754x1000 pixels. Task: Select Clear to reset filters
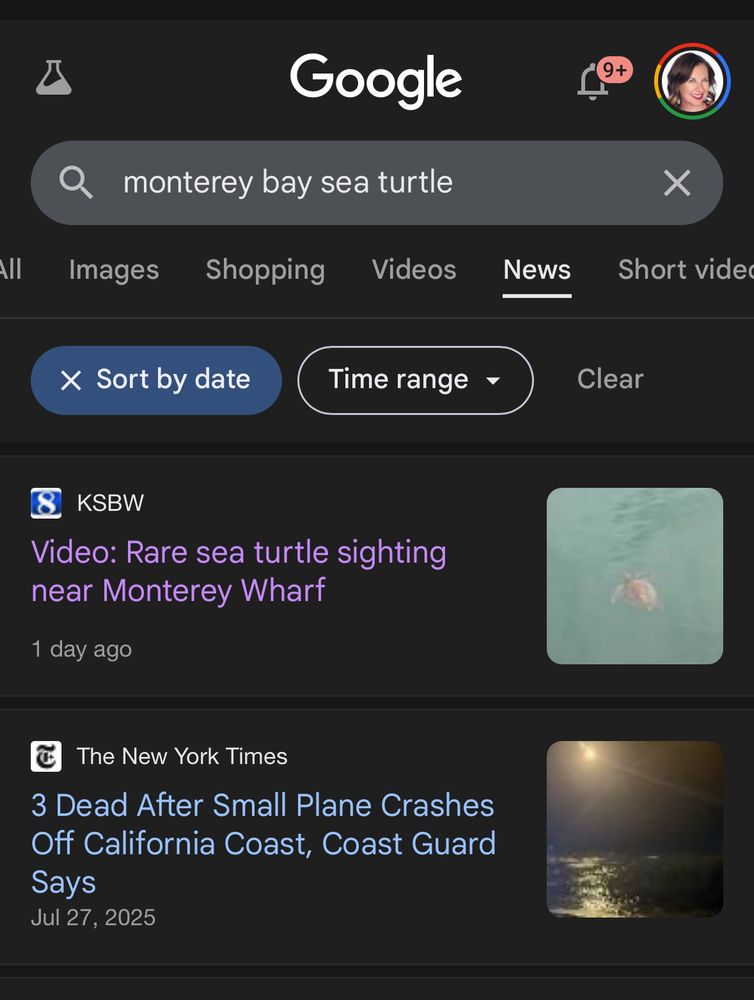(x=609, y=379)
